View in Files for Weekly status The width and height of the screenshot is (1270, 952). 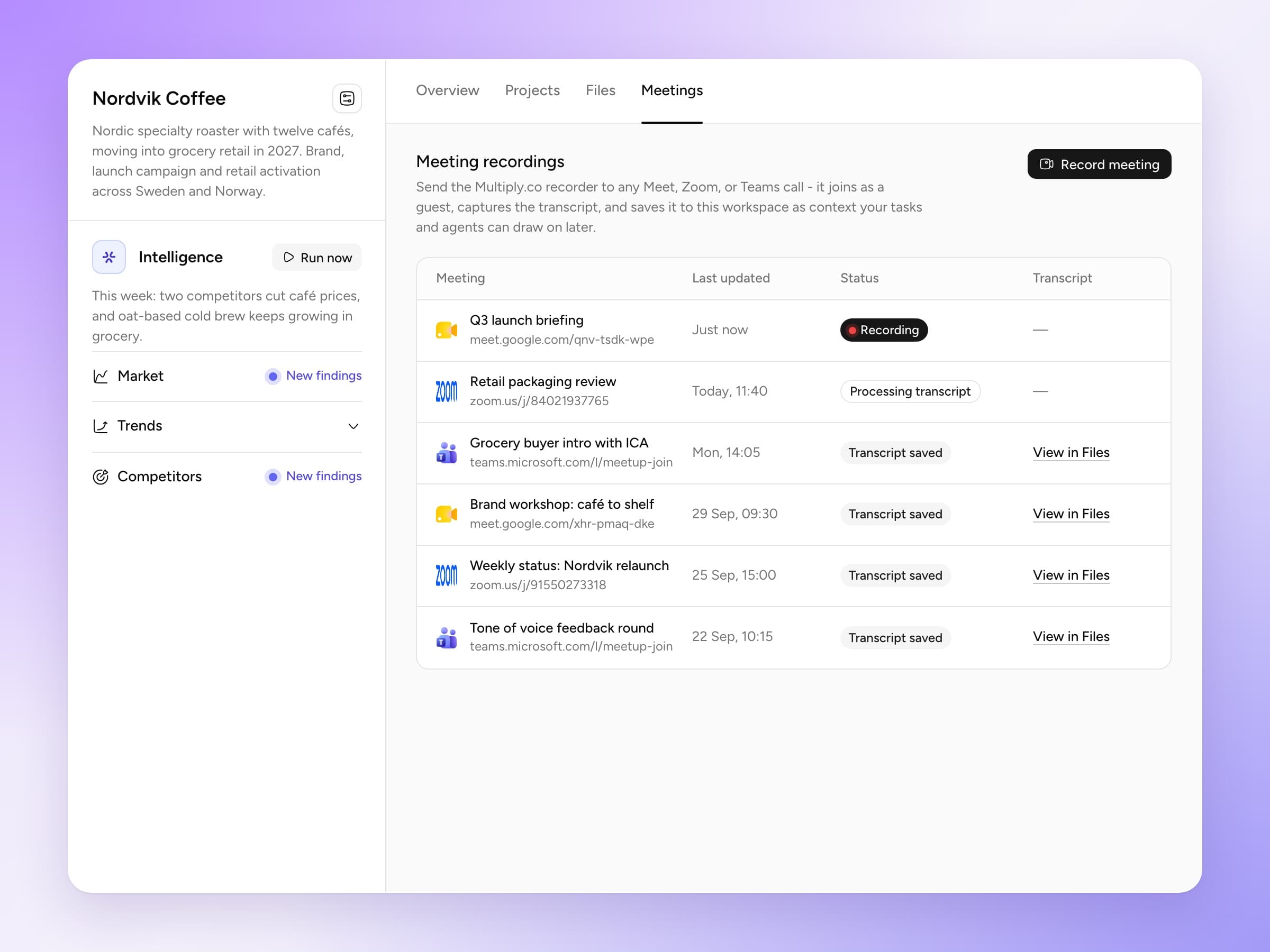pyautogui.click(x=1071, y=575)
